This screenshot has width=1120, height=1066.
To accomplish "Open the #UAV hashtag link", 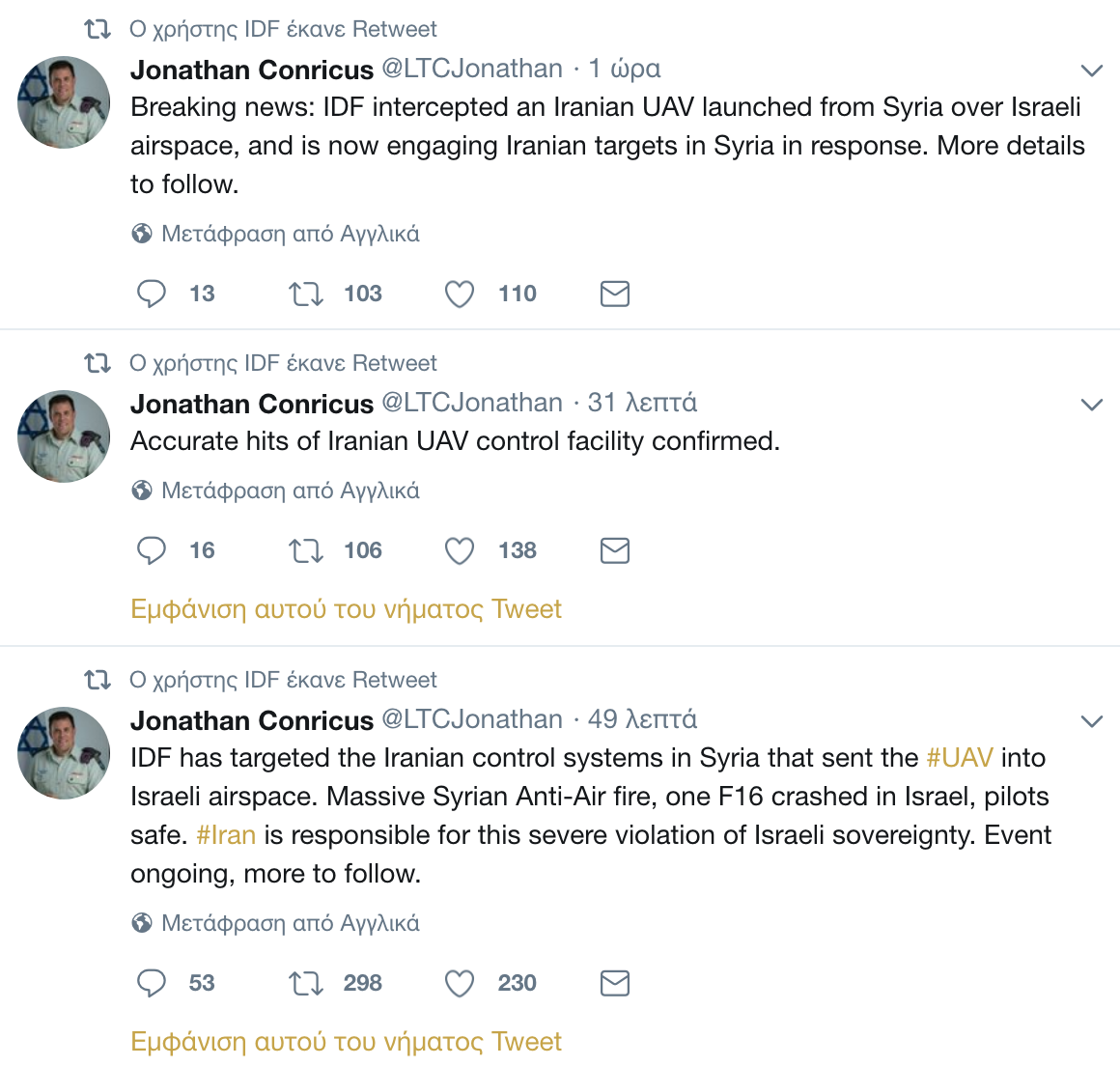I will (x=960, y=758).
